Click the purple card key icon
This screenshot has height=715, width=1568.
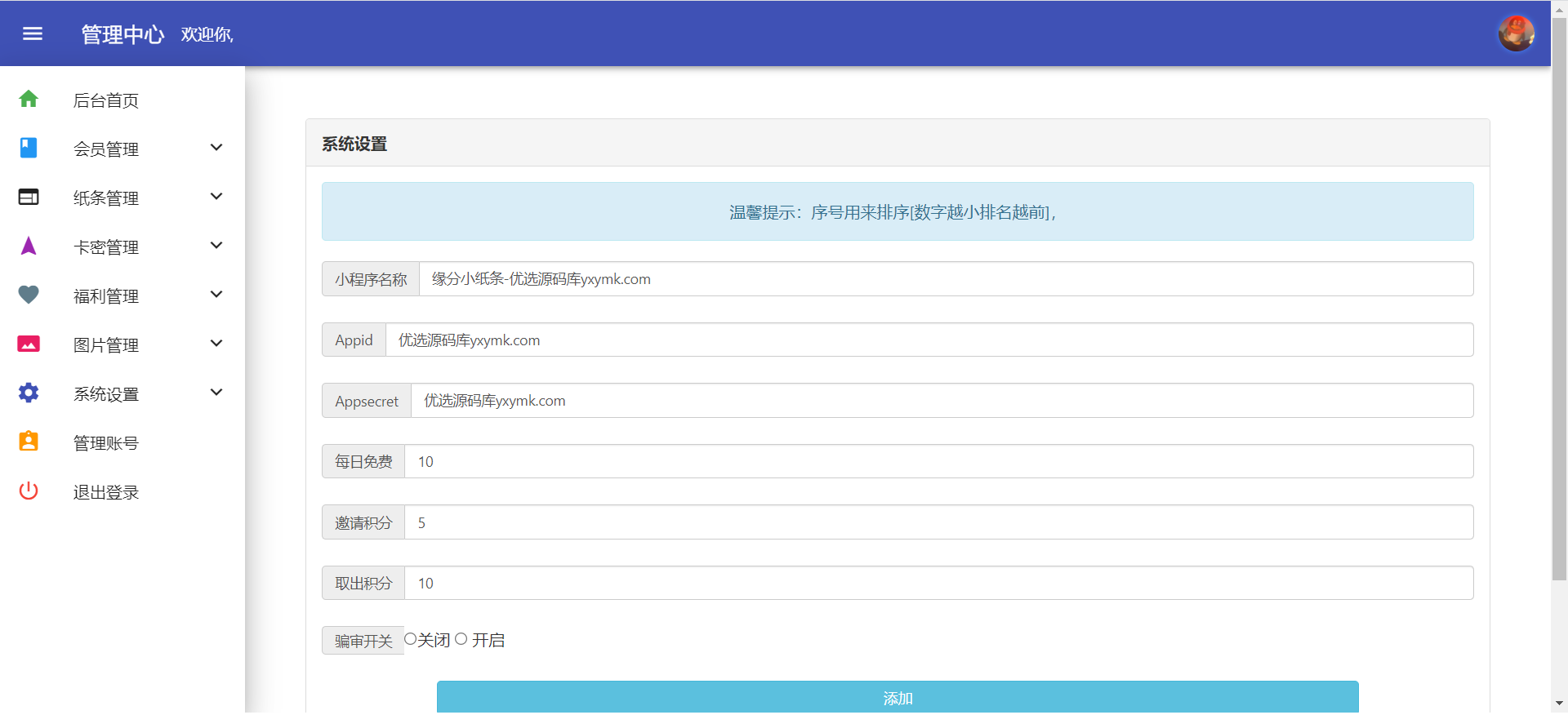(x=29, y=246)
